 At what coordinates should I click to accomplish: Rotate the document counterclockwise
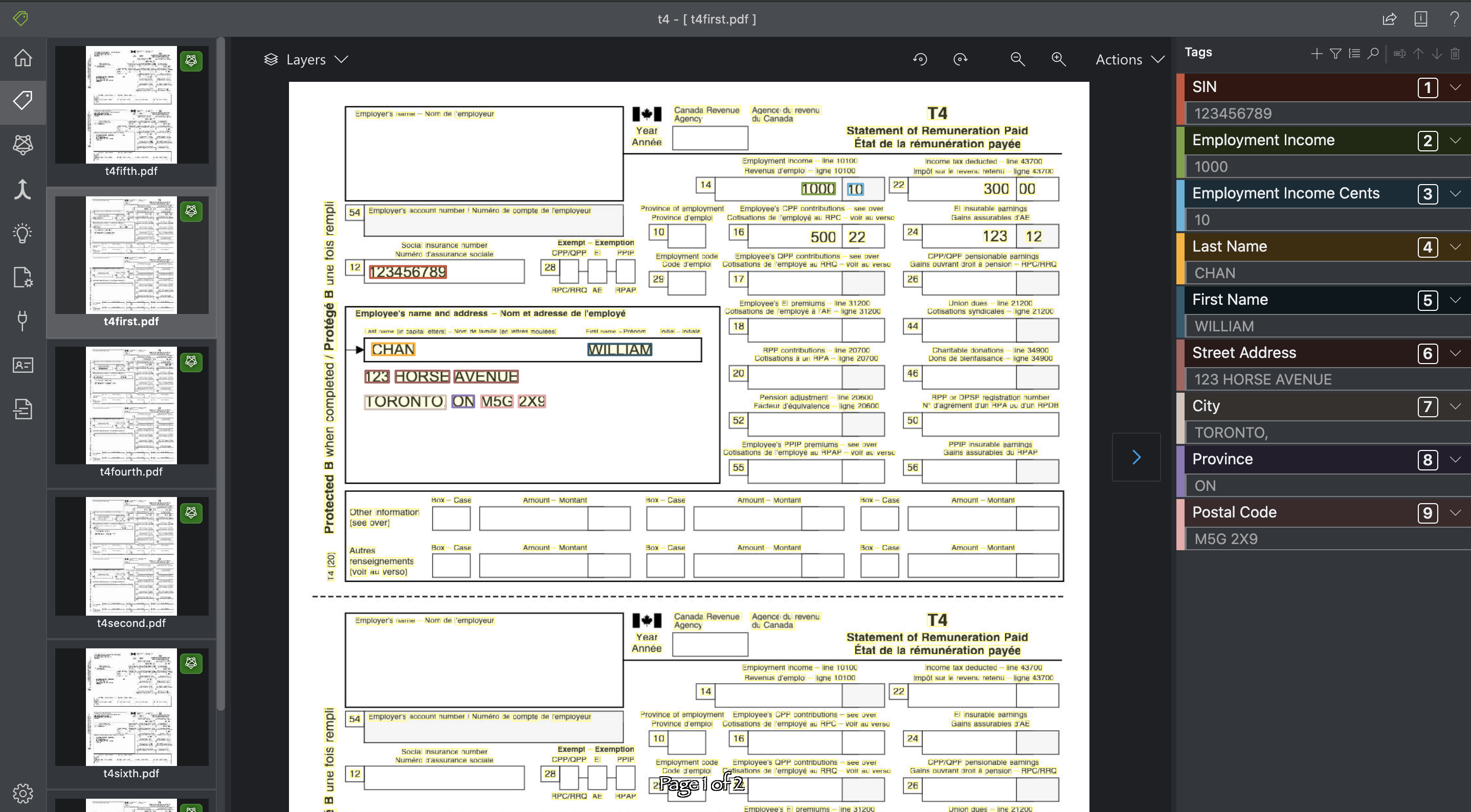tap(920, 59)
